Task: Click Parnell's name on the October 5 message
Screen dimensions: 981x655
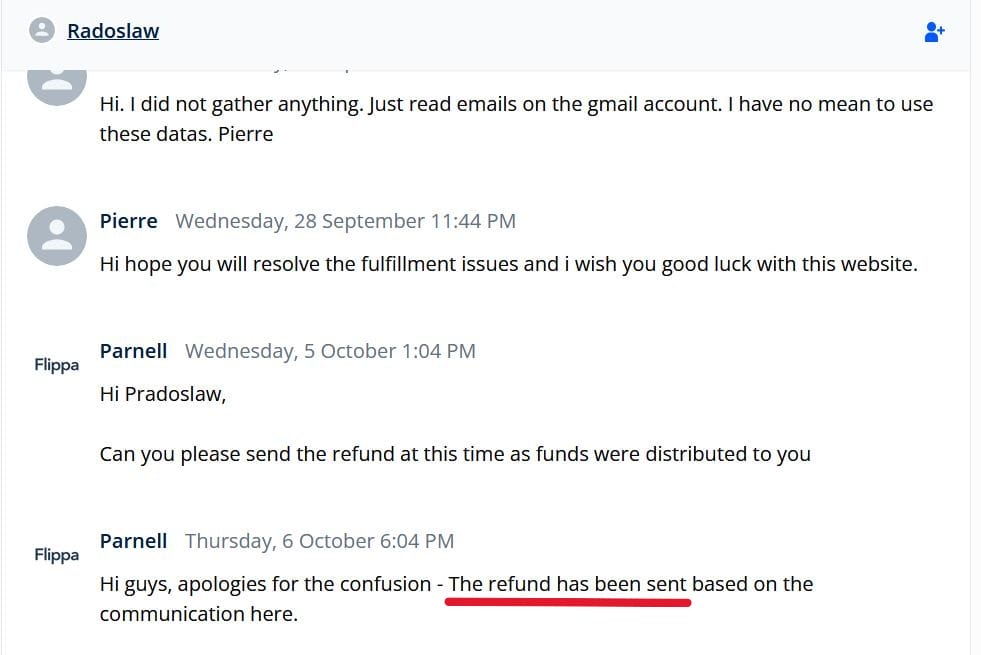Action: [x=133, y=350]
